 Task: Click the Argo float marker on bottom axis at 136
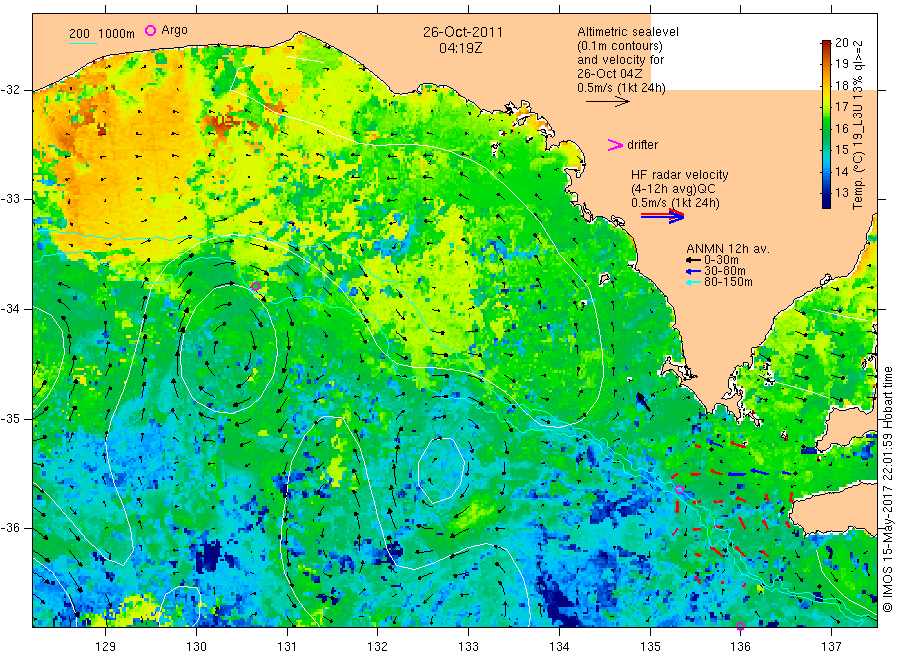point(740,626)
